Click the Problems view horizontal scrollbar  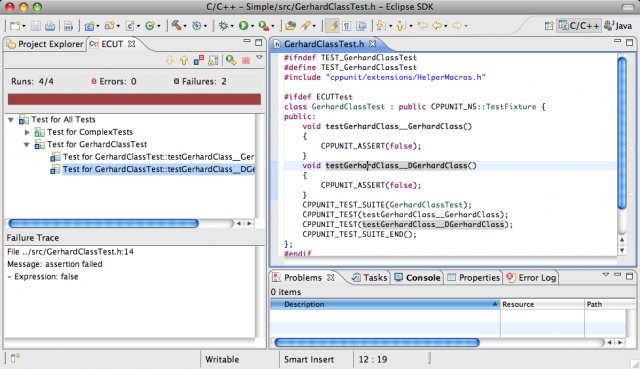point(376,342)
